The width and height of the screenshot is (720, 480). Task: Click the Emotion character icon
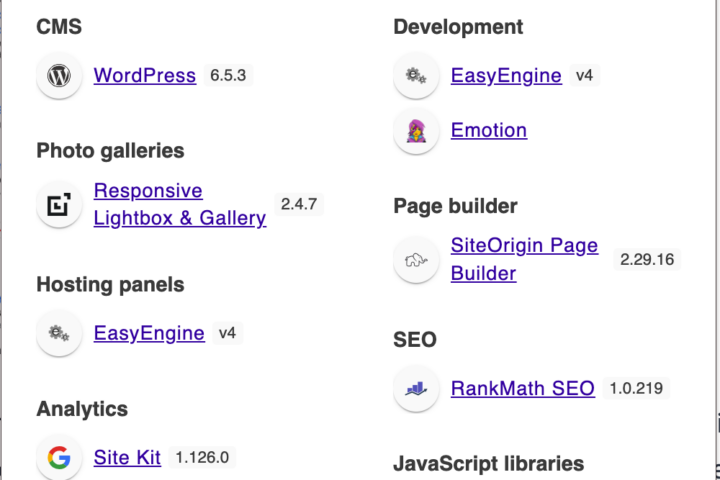[416, 130]
